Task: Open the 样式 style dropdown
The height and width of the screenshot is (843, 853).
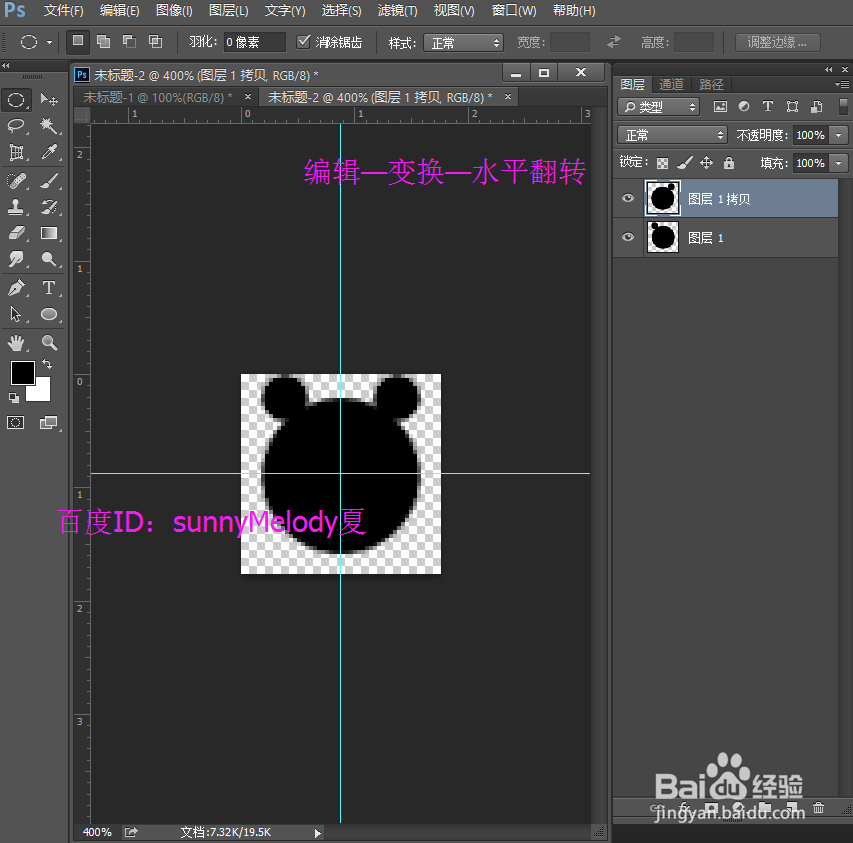Action: tap(463, 42)
